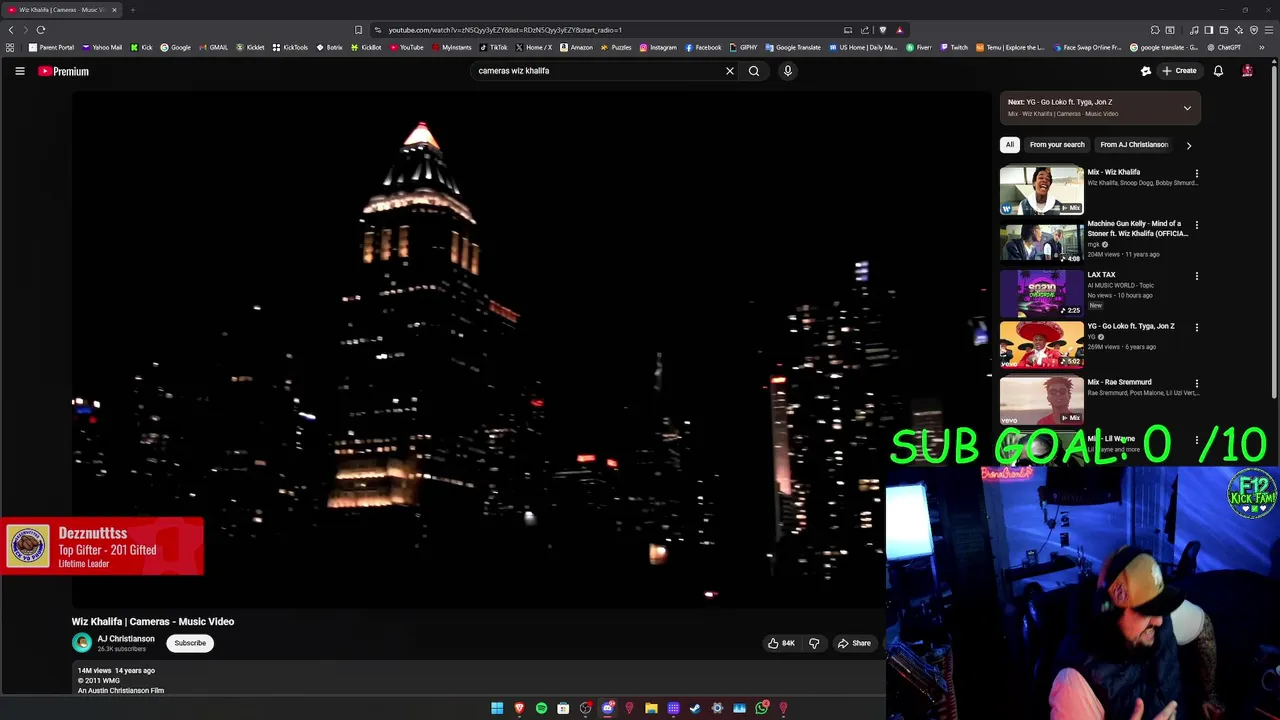This screenshot has height=720, width=1280.
Task: Open LAX TAX video thumbnail
Action: (1042, 293)
